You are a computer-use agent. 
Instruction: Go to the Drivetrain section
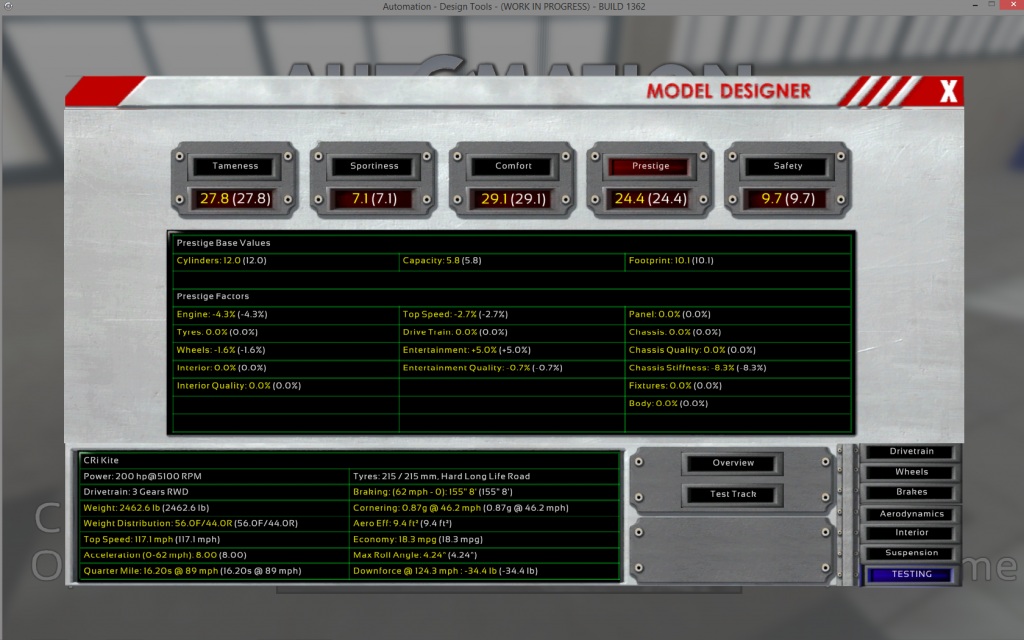911,451
